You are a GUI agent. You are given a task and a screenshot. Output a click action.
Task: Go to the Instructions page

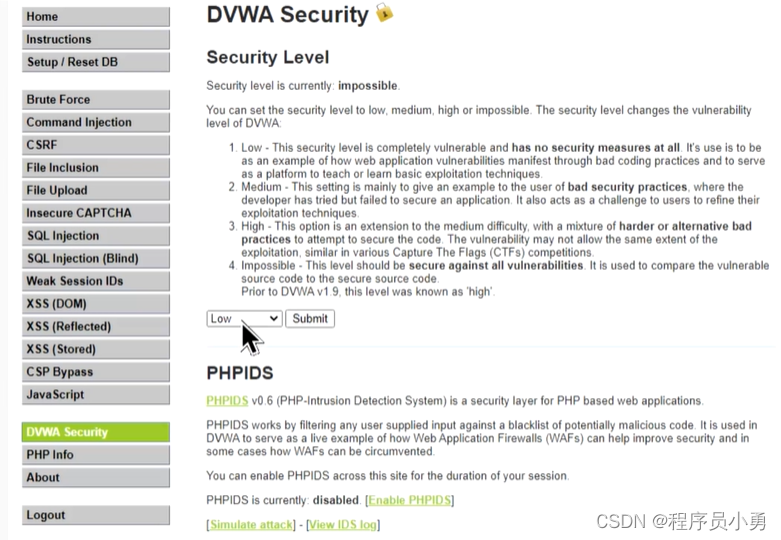[95, 40]
